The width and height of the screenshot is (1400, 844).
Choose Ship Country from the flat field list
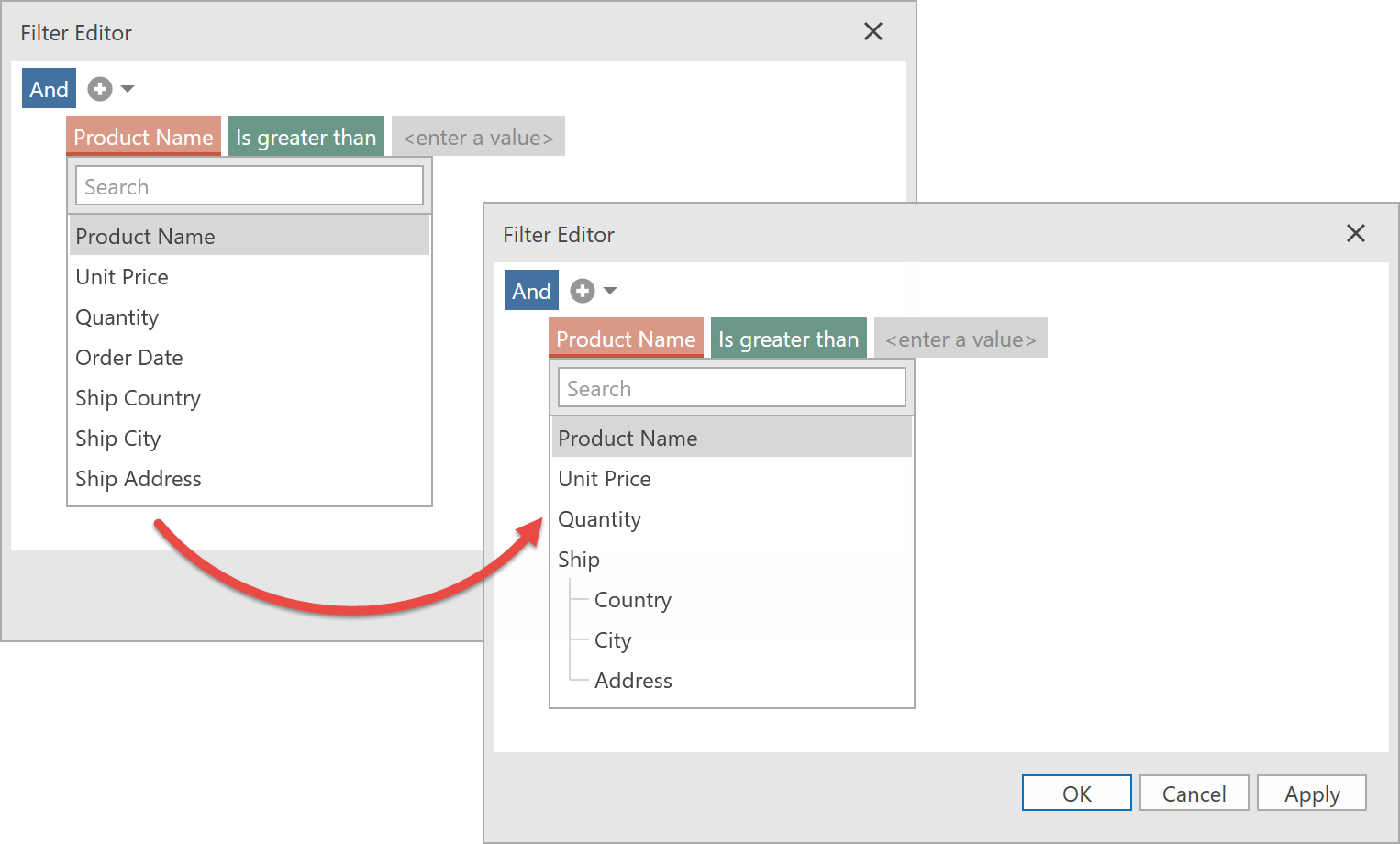138,398
